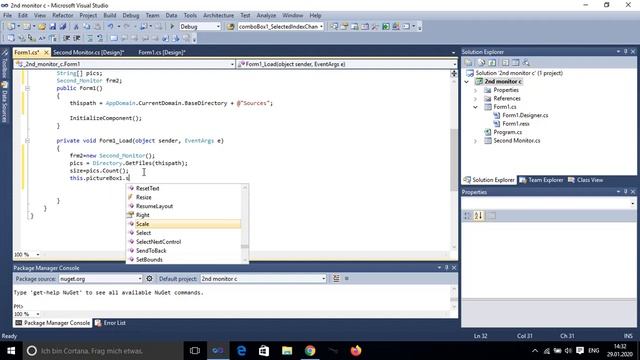Click the Find in Files icon beside combo

pyautogui.click(x=230, y=27)
